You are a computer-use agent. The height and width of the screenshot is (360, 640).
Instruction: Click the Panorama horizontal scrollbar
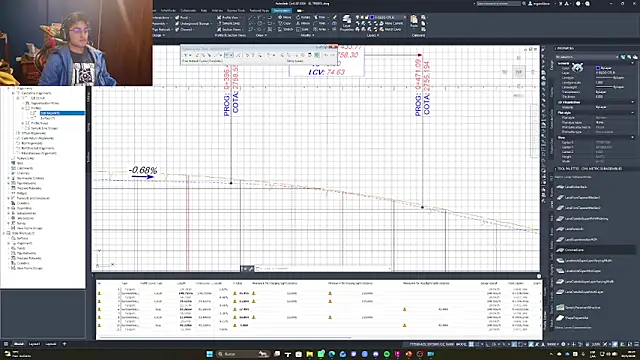pos(225,338)
